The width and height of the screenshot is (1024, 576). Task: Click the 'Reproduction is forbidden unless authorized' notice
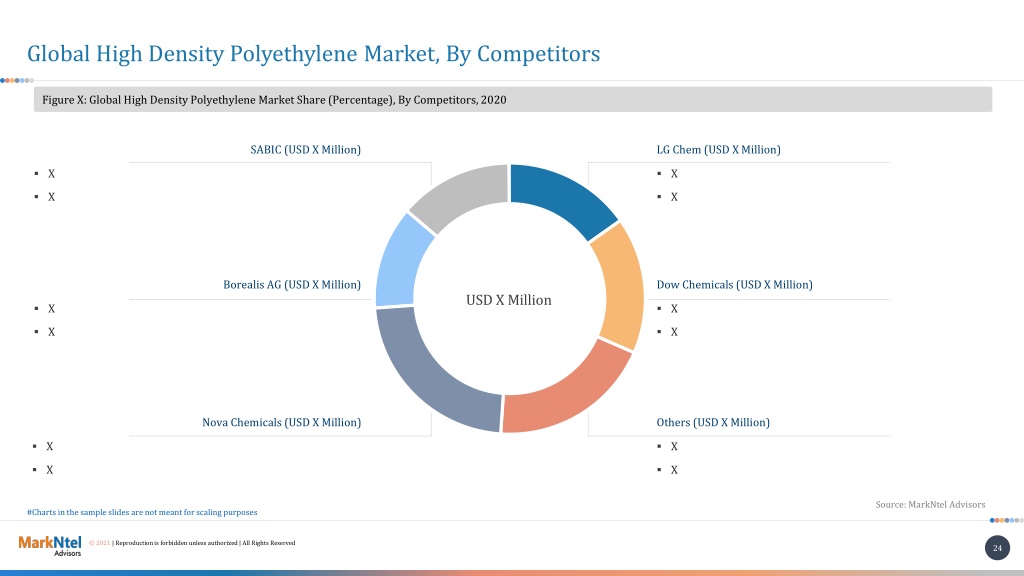pos(176,543)
